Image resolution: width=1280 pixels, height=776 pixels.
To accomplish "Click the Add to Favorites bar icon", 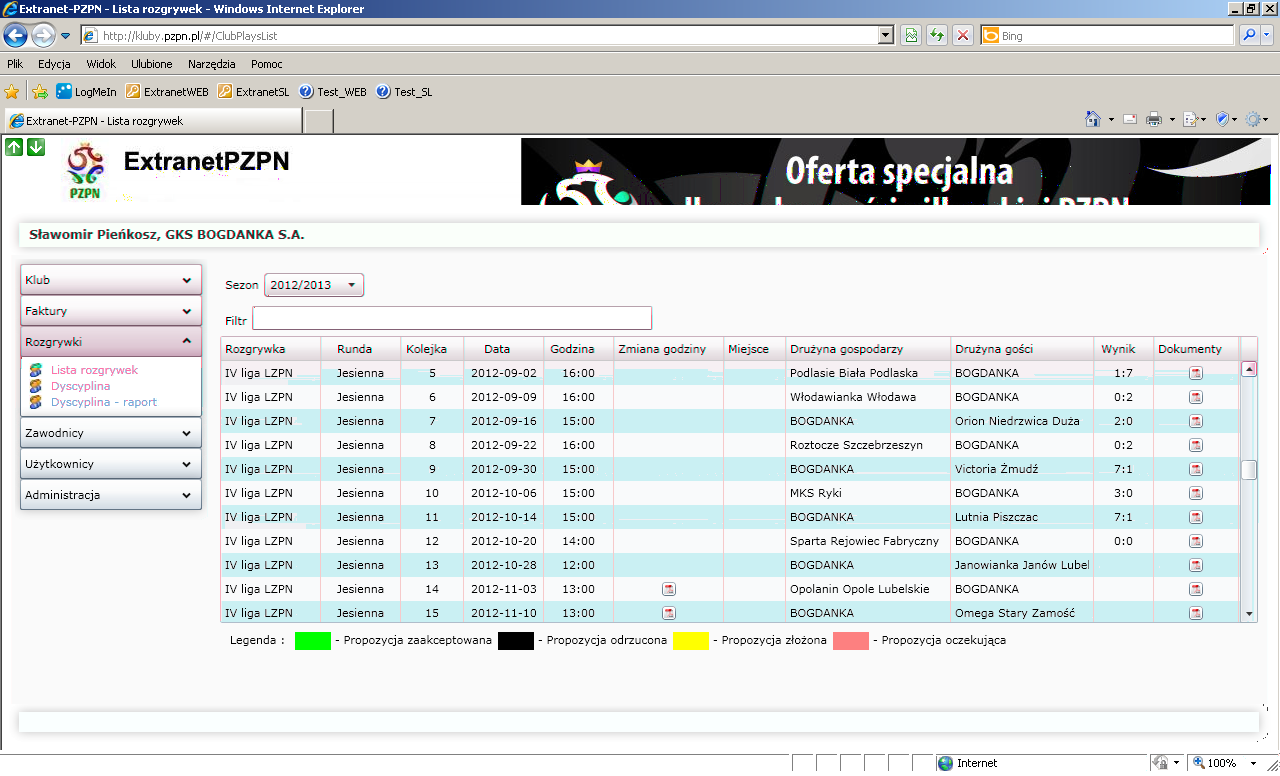I will click(40, 91).
